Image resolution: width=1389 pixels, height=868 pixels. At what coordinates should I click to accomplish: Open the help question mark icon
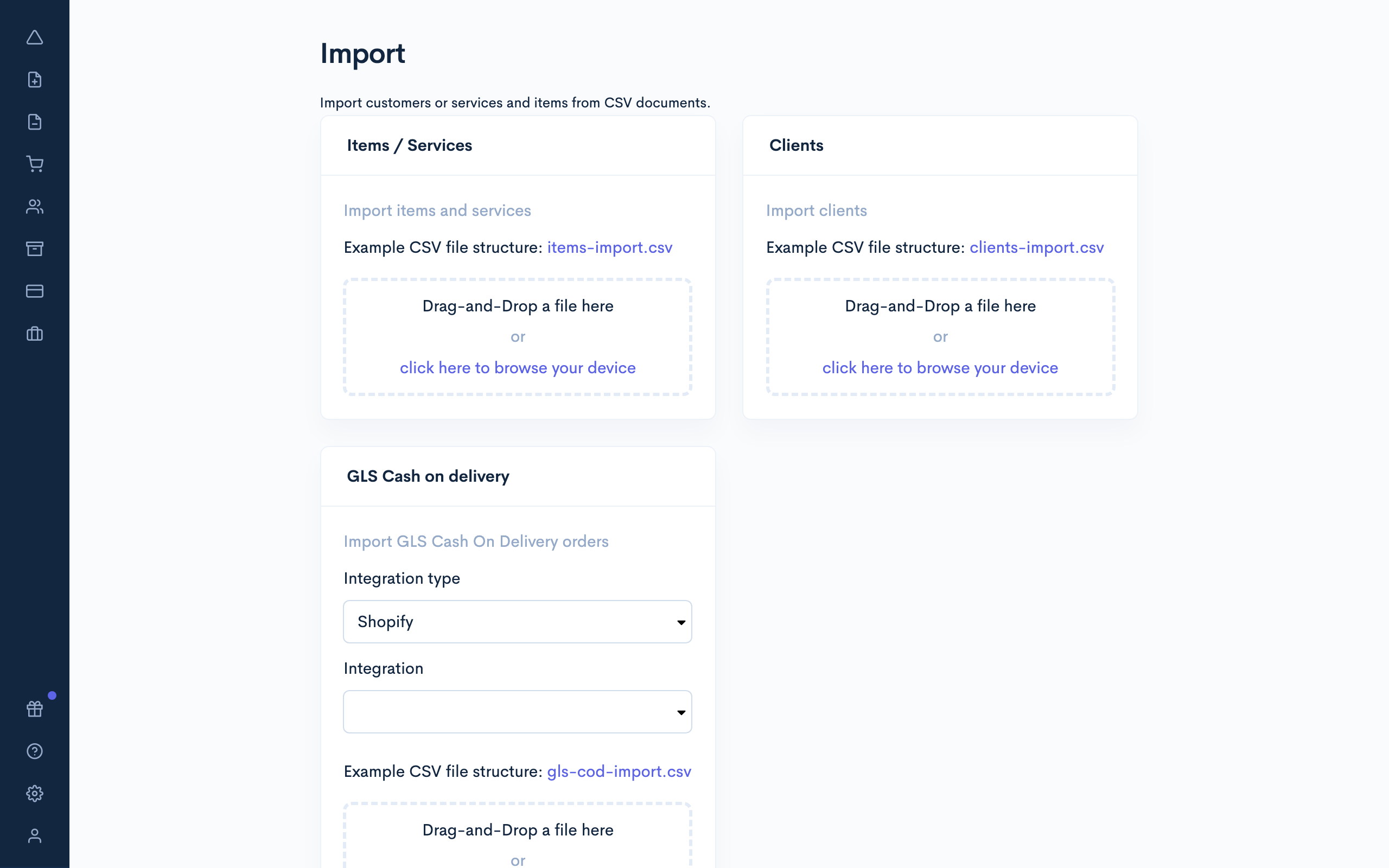(35, 751)
